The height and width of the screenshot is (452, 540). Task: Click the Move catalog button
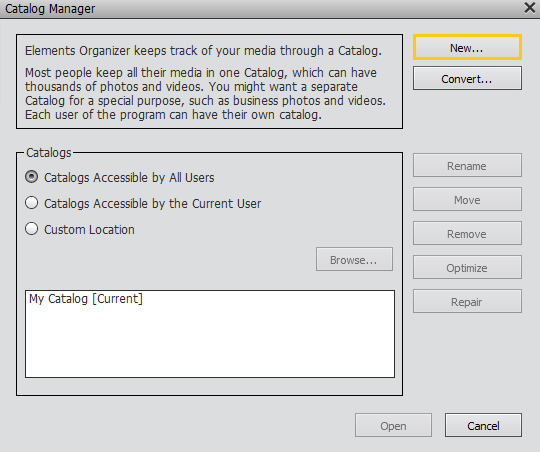click(x=467, y=199)
